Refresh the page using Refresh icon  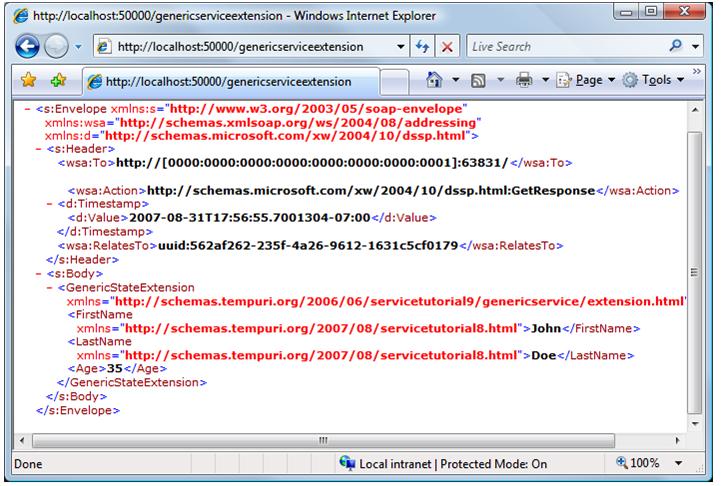click(x=422, y=46)
